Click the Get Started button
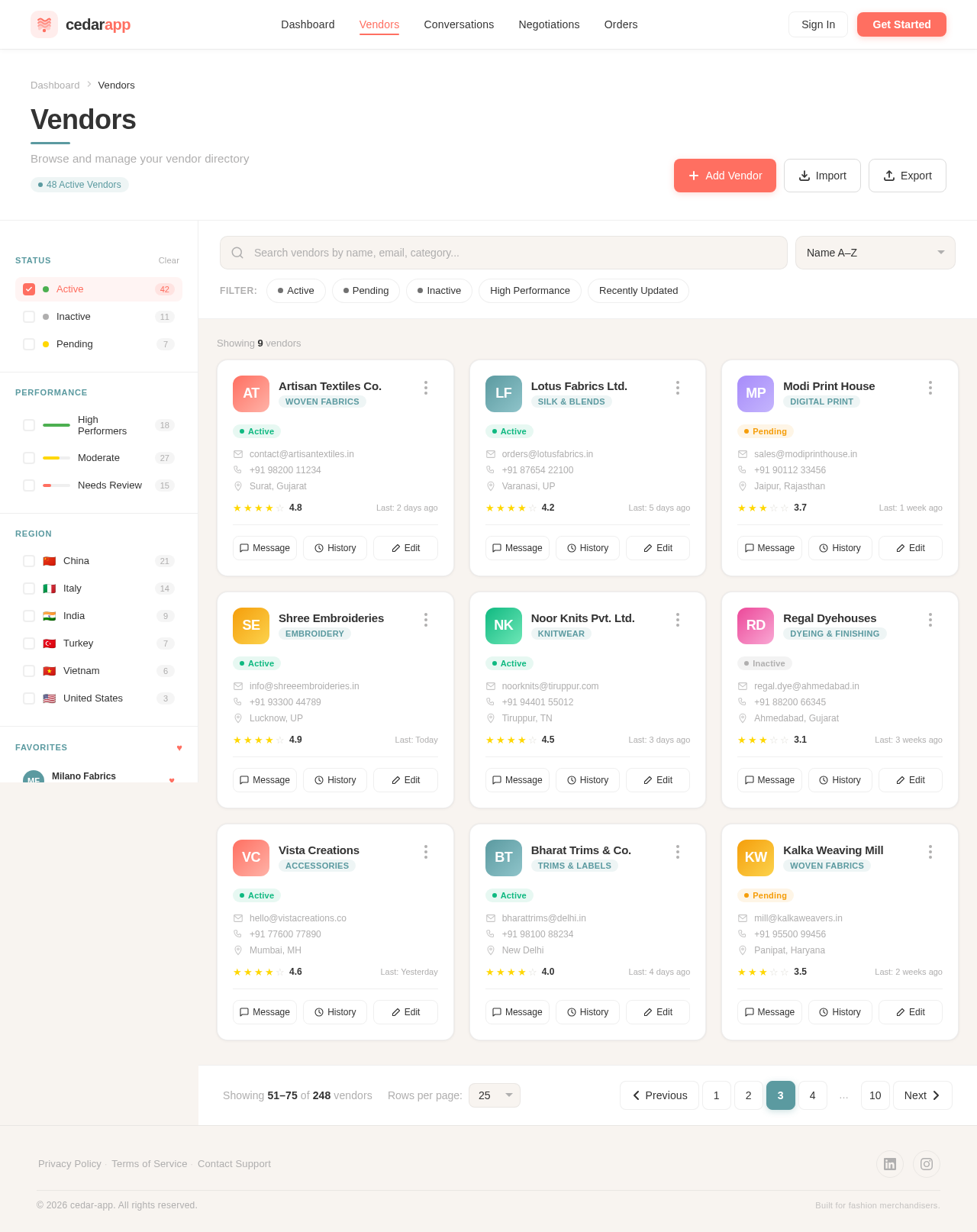The width and height of the screenshot is (977, 1232). [x=901, y=24]
